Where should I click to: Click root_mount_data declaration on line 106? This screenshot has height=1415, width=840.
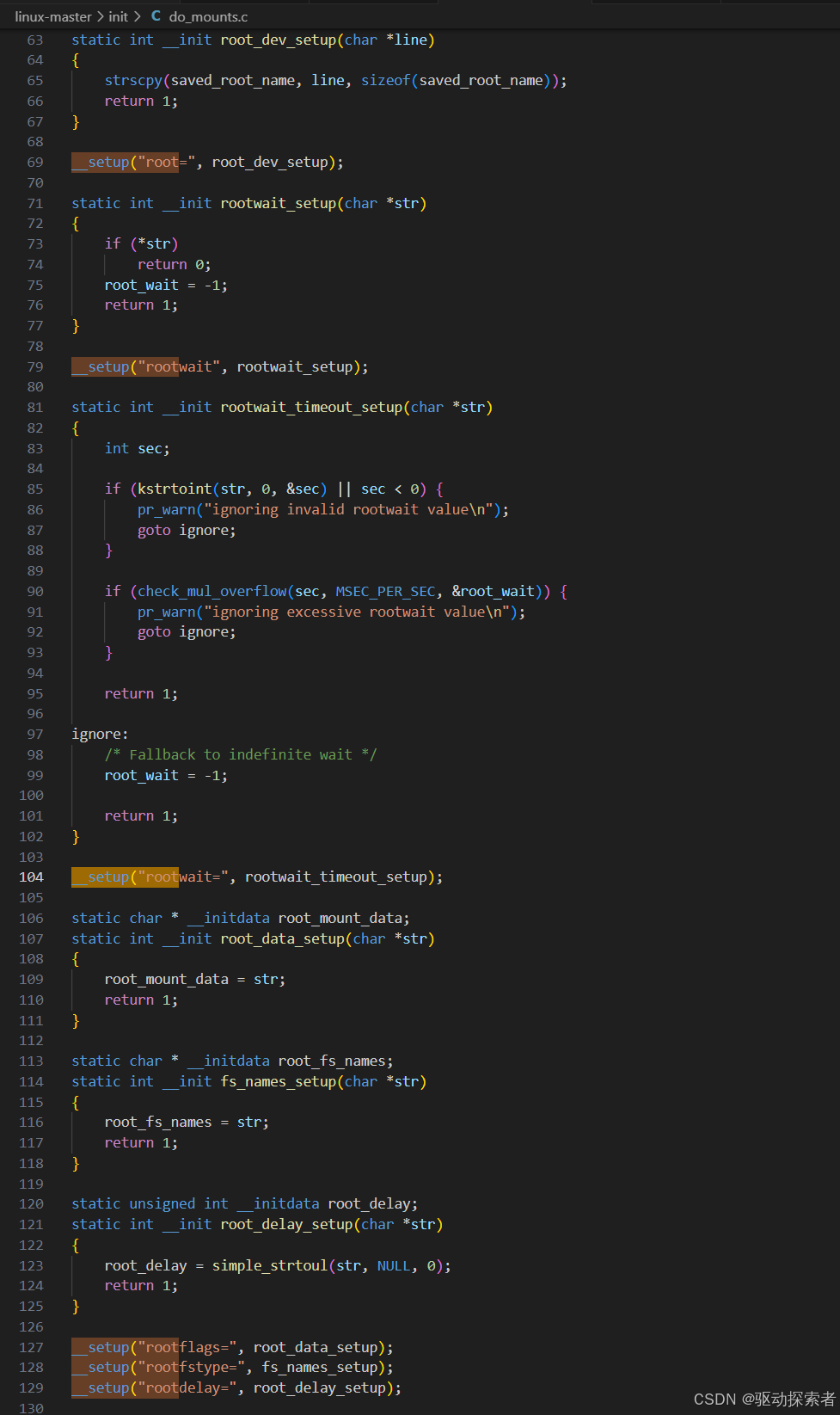[x=340, y=918]
